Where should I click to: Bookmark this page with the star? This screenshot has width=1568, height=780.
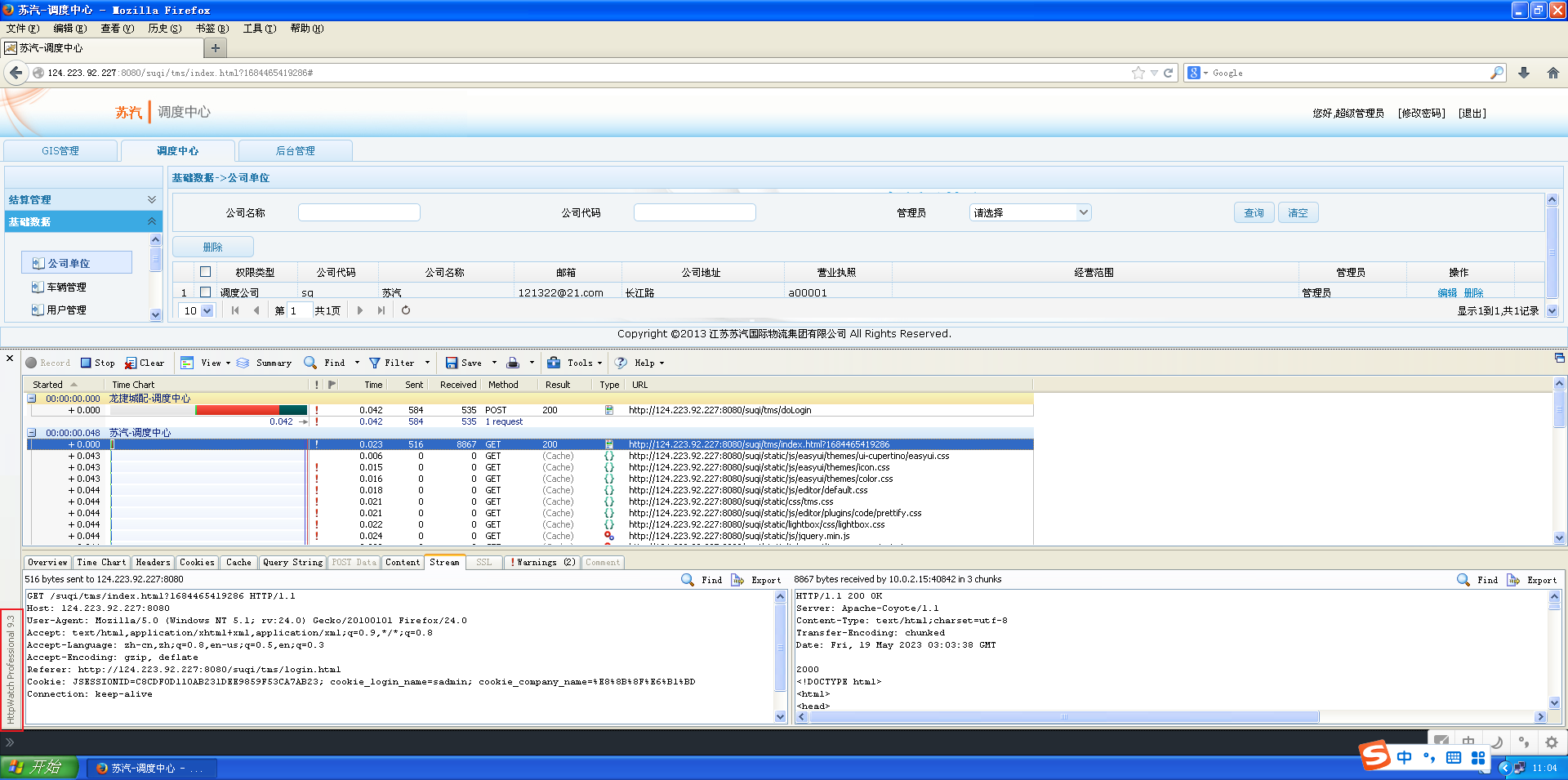1138,73
